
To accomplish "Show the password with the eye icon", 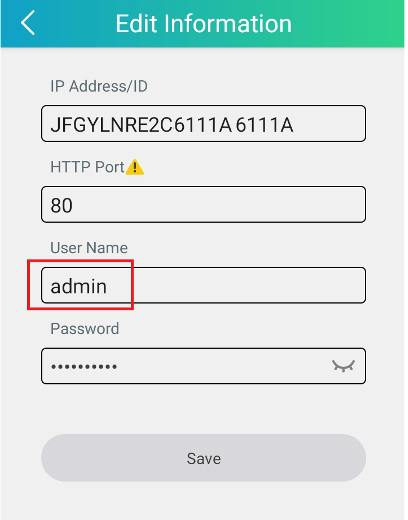I will (x=343, y=366).
